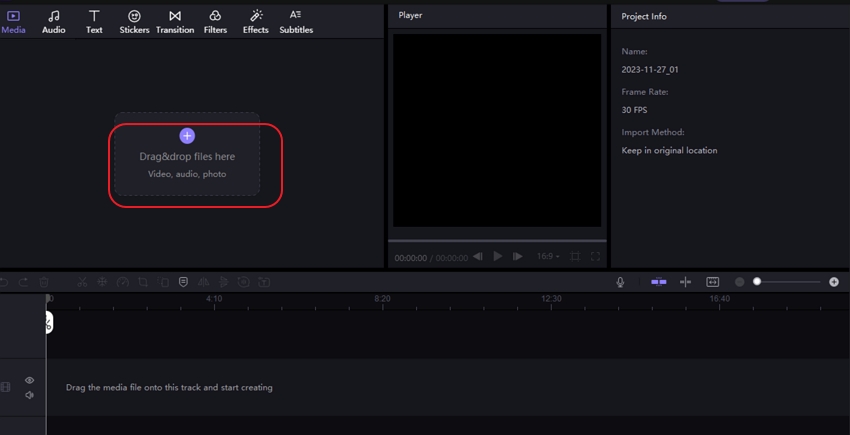The image size is (850, 435).
Task: Click the crop frame icon in Player
Action: (x=575, y=257)
